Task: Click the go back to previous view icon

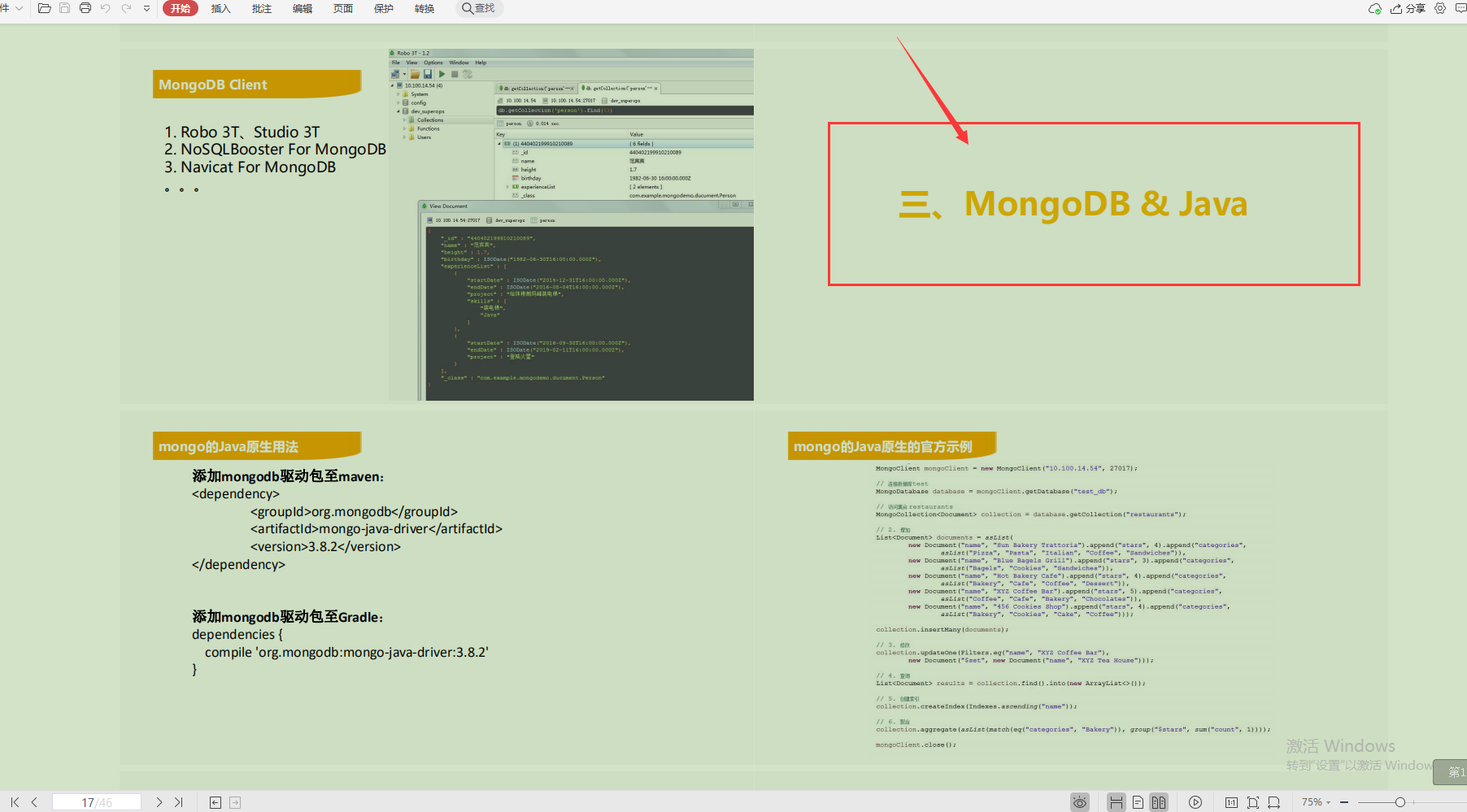Action: click(215, 802)
